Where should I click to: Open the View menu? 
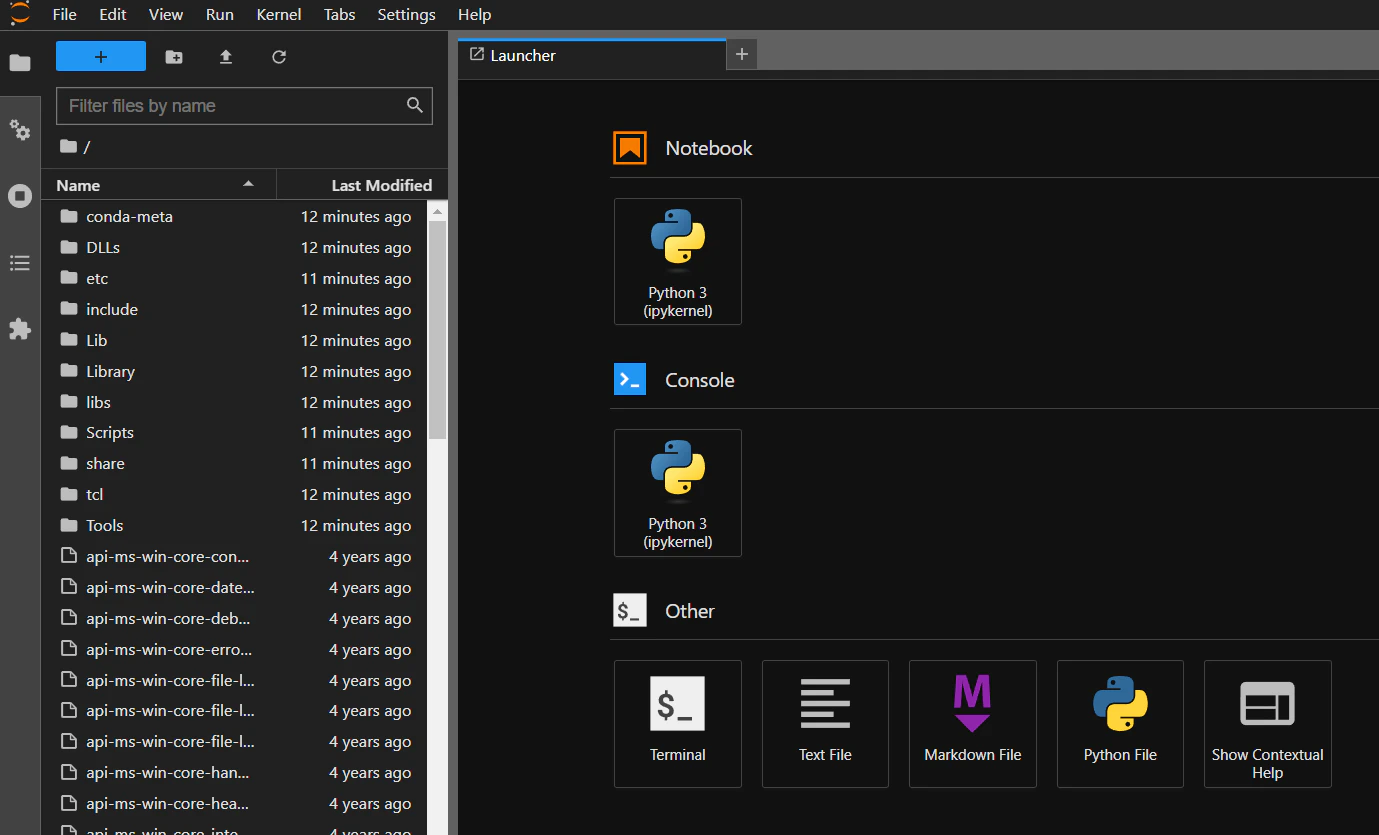tap(166, 15)
